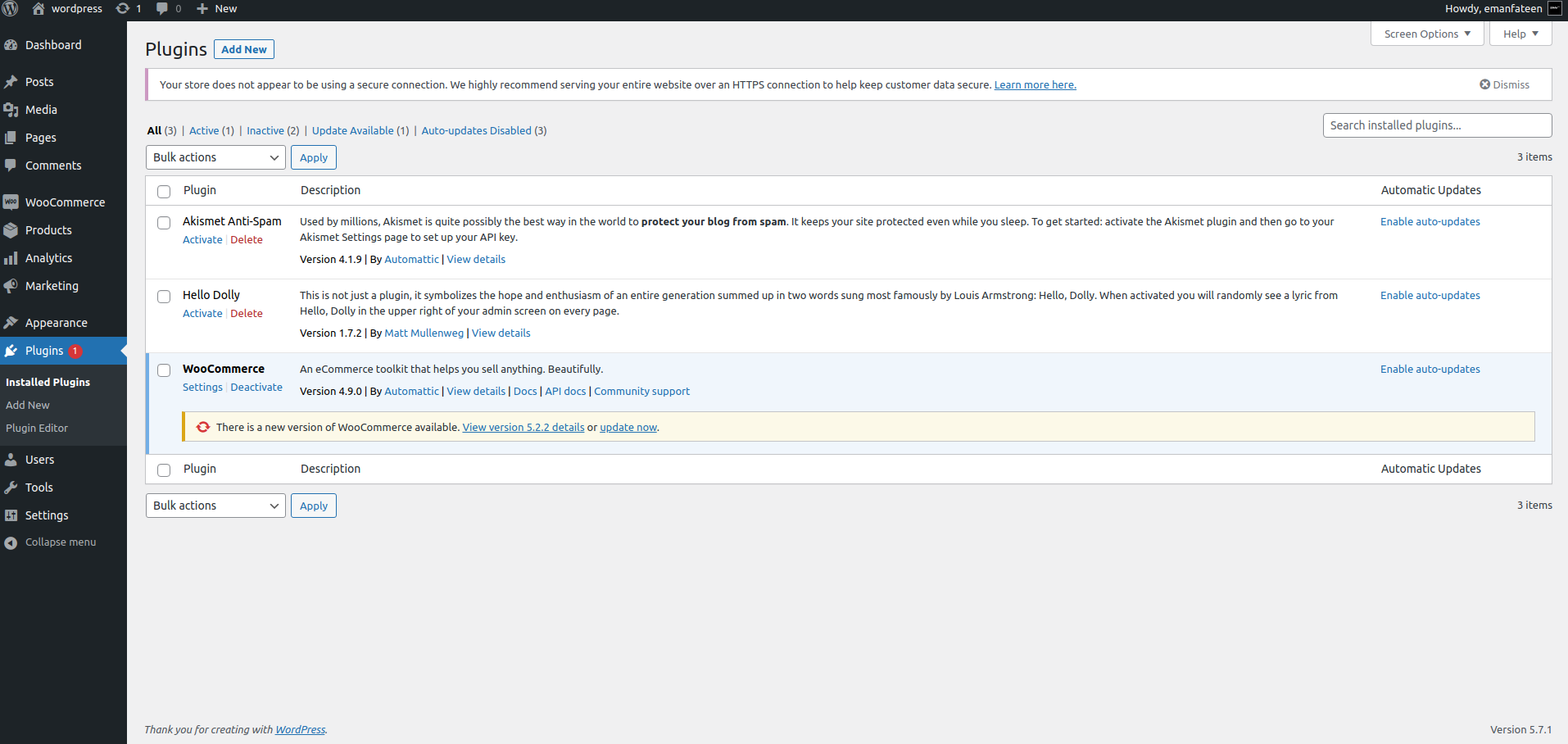The image size is (1568, 744).
Task: Click the Media icon in the sidebar
Action: tap(11, 110)
